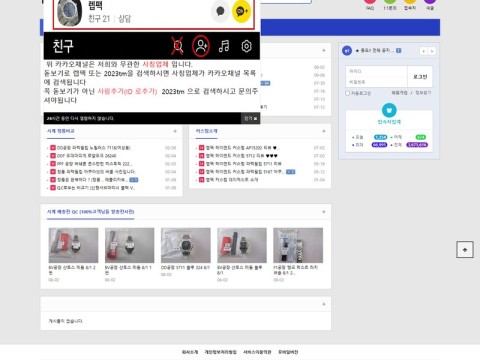
Task: Select the 커스텀소개 tab header
Action: click(206, 131)
